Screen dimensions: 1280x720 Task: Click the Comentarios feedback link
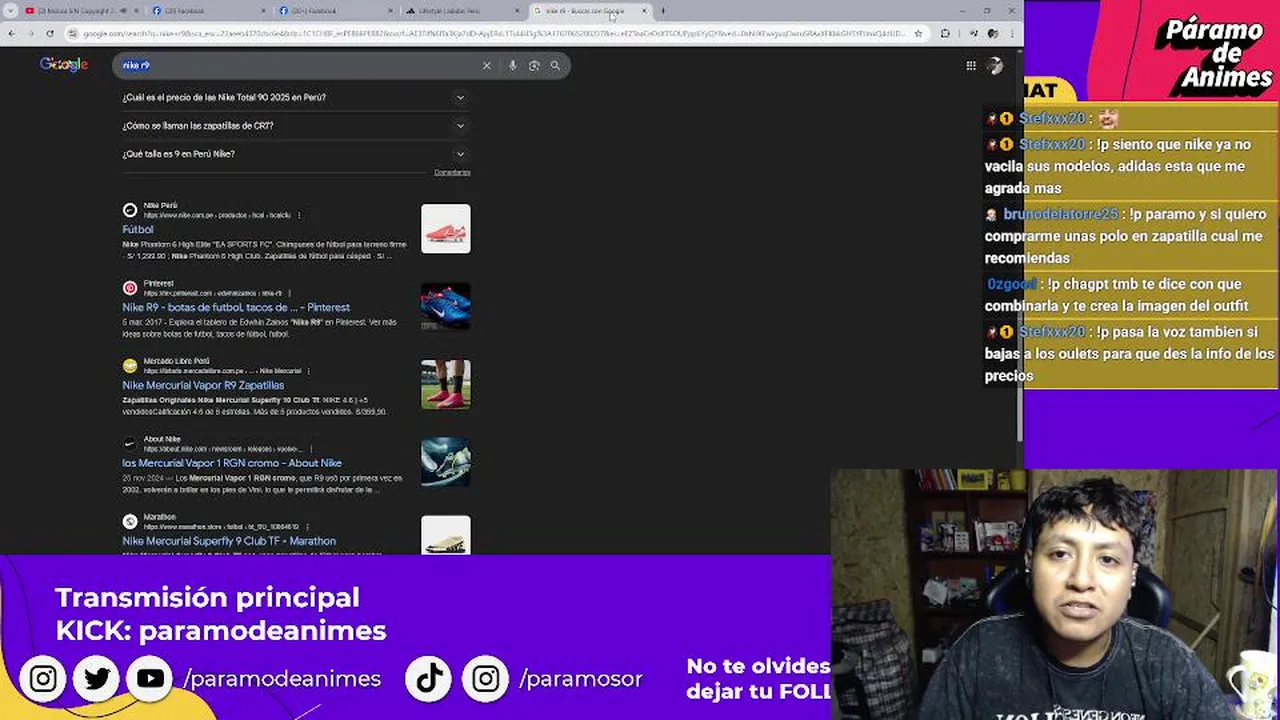tap(452, 173)
